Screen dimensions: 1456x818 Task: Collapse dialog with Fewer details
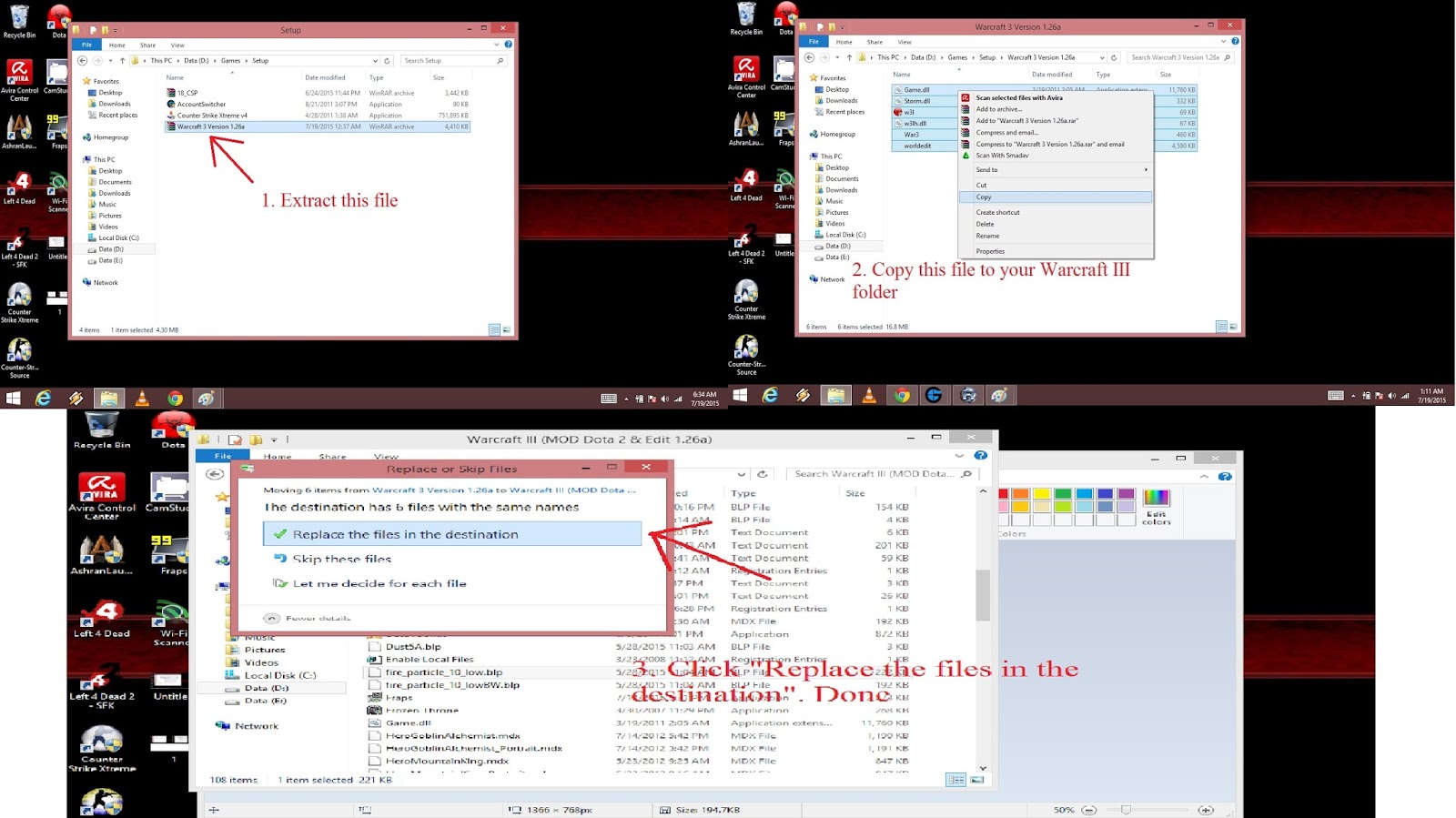[x=308, y=618]
